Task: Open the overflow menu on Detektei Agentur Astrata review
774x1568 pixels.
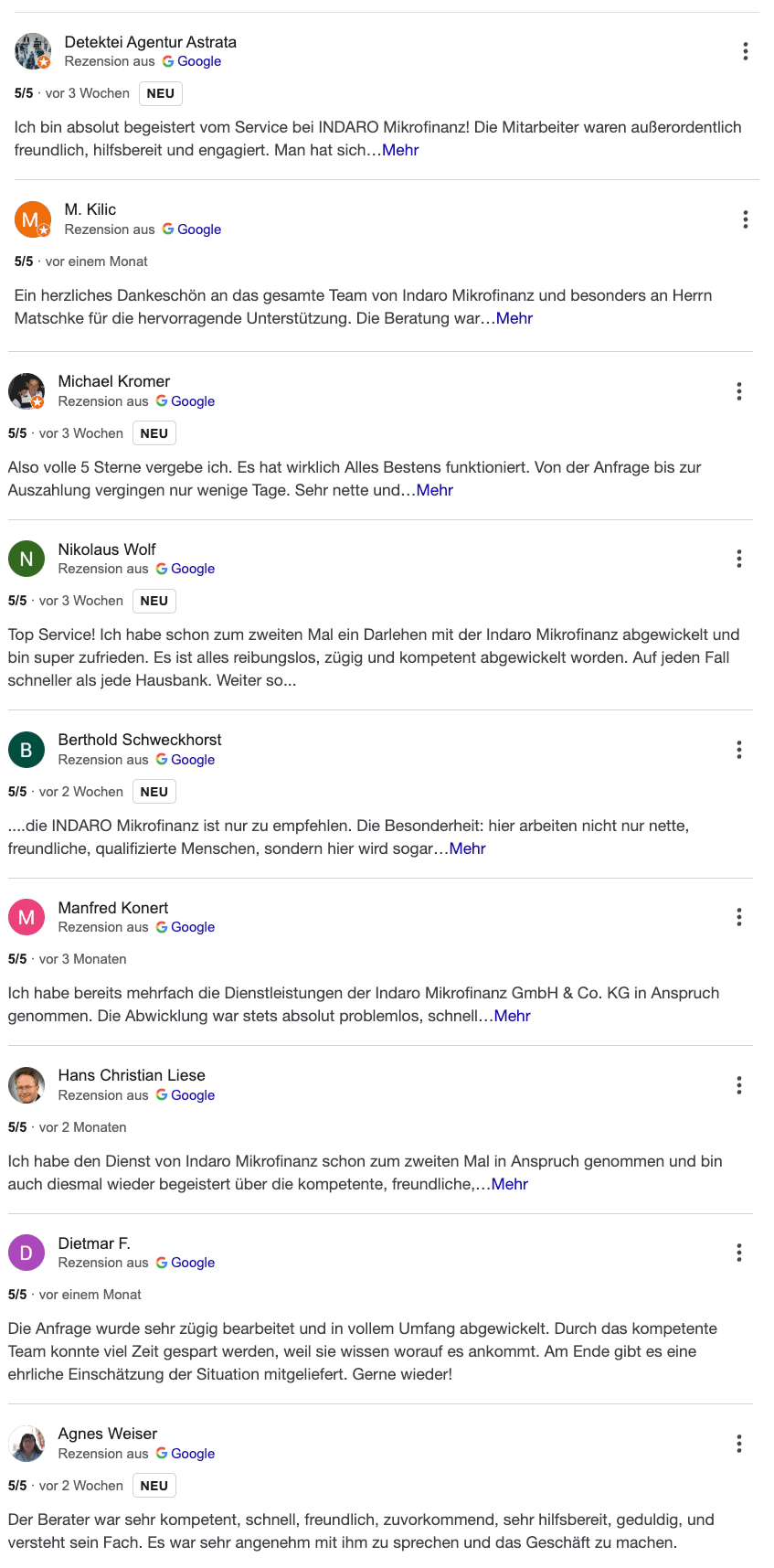Action: point(746,52)
